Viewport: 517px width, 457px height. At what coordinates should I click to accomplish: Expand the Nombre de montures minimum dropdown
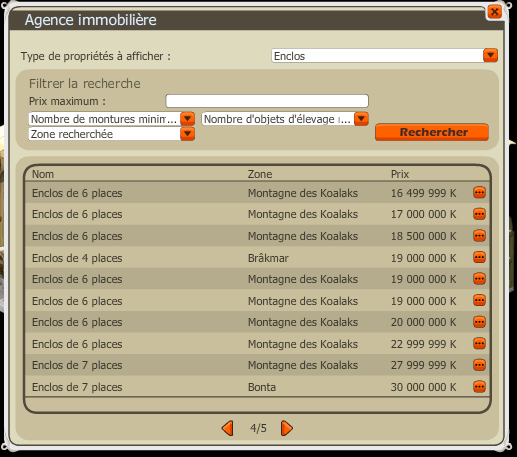coord(187,119)
